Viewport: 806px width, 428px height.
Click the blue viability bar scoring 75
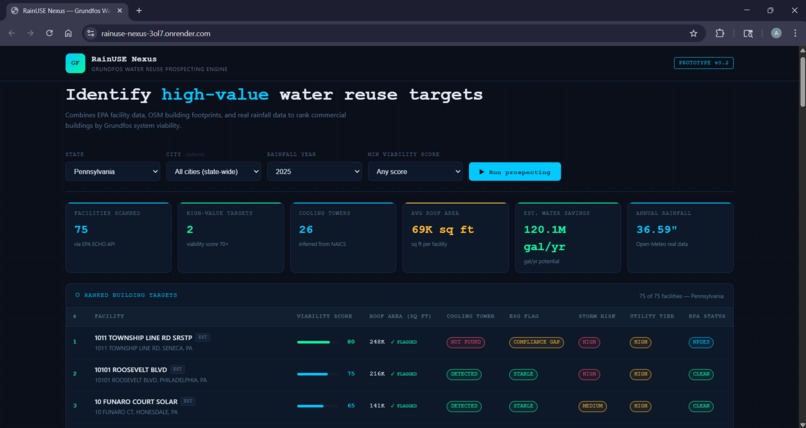pyautogui.click(x=317, y=374)
